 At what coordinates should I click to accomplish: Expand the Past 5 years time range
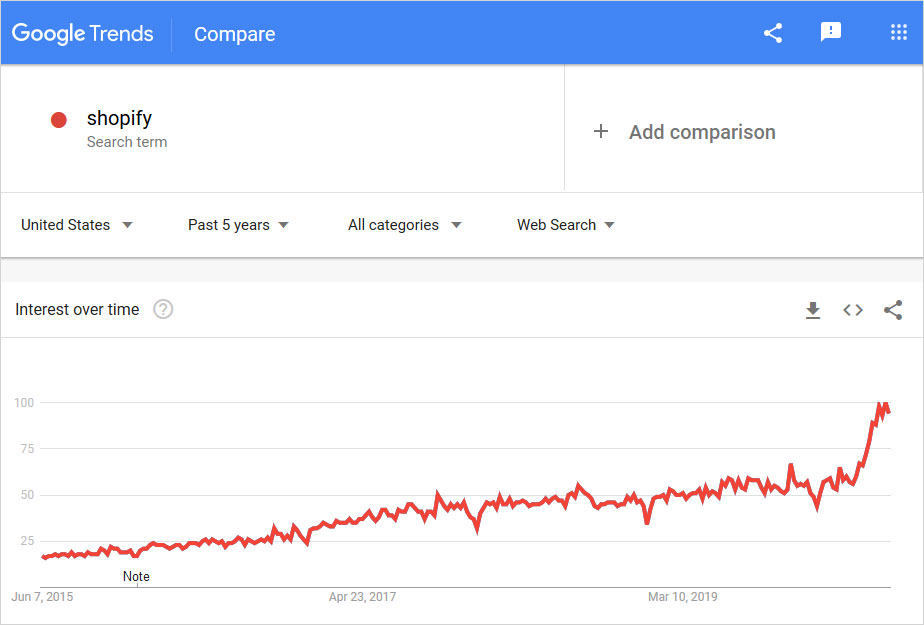[238, 225]
